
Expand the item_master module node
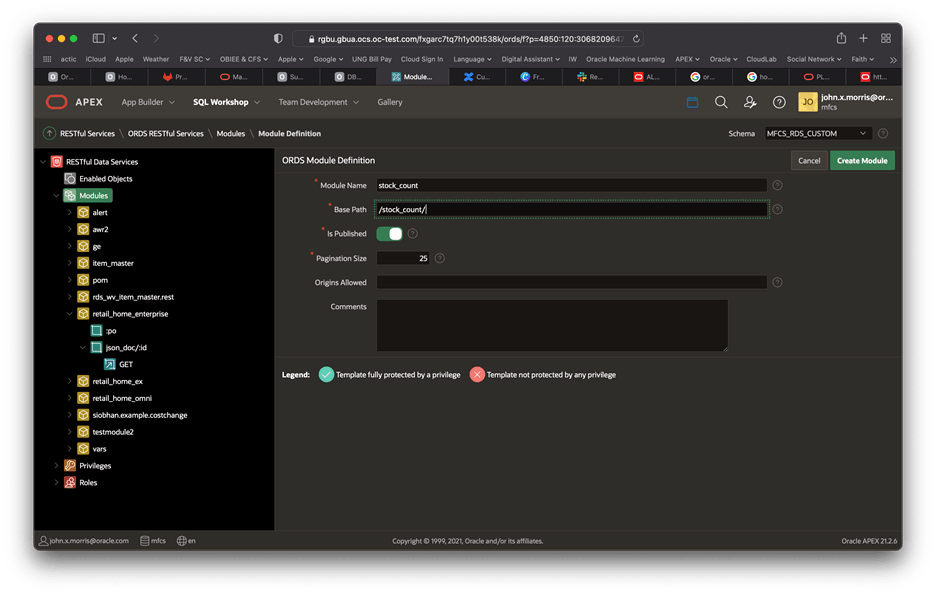69,263
